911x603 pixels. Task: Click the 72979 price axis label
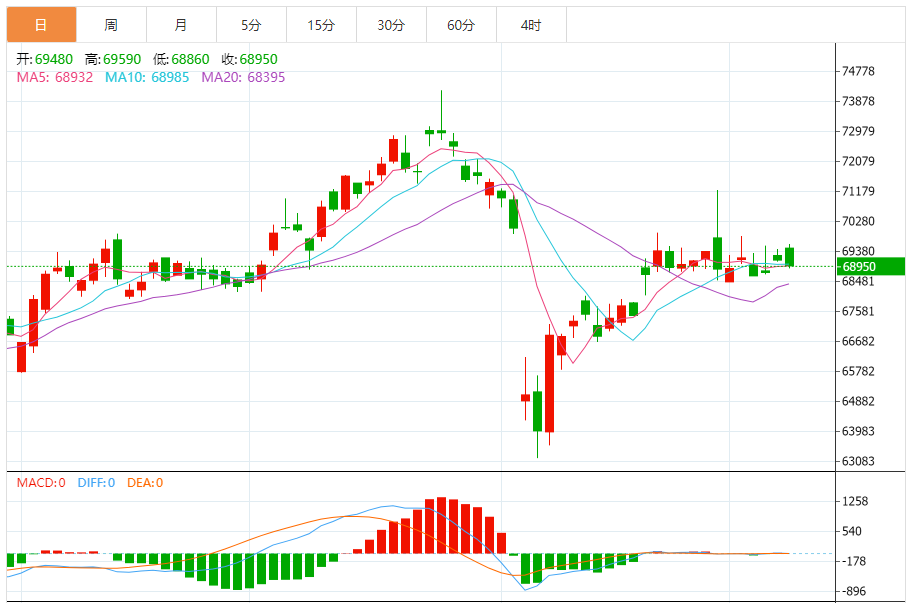pyautogui.click(x=858, y=131)
